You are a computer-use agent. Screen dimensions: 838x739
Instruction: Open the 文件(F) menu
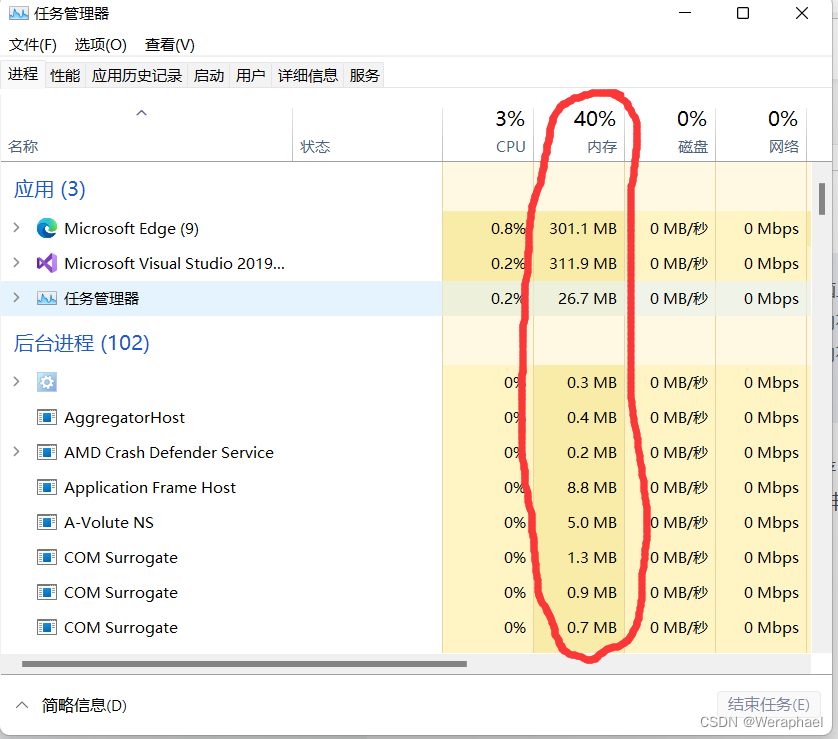click(33, 45)
